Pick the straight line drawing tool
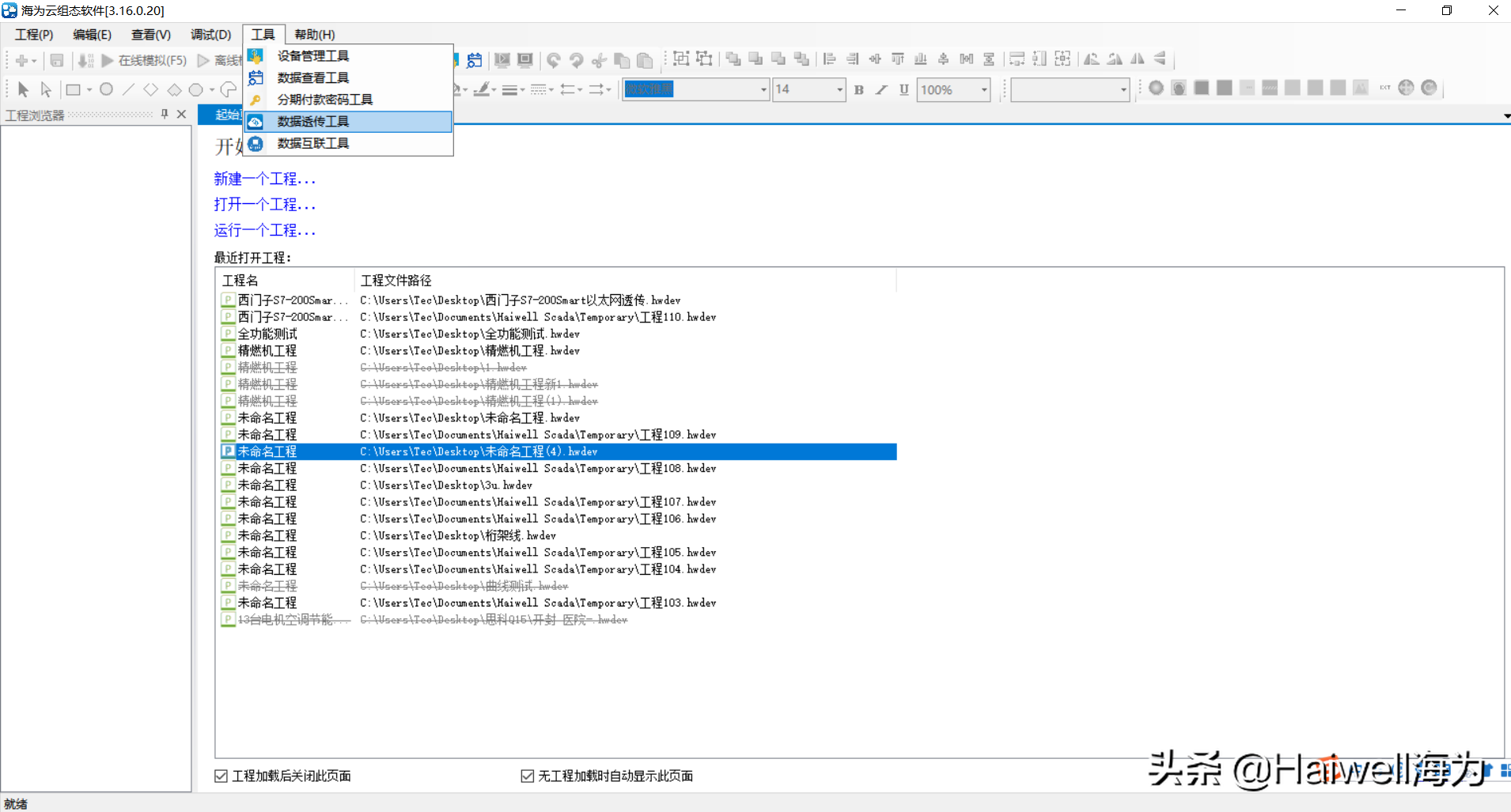 click(x=128, y=89)
